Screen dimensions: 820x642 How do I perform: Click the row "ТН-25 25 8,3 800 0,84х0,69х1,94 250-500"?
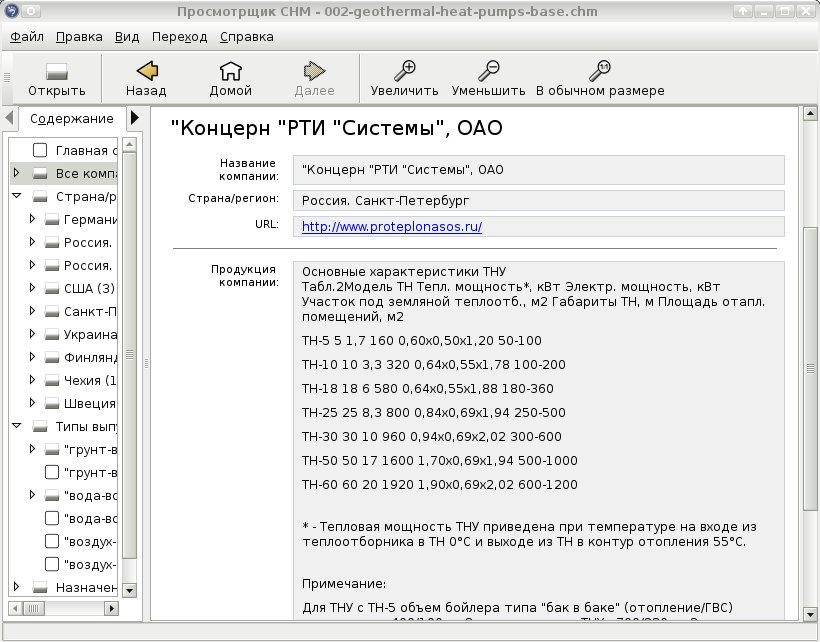(x=434, y=412)
